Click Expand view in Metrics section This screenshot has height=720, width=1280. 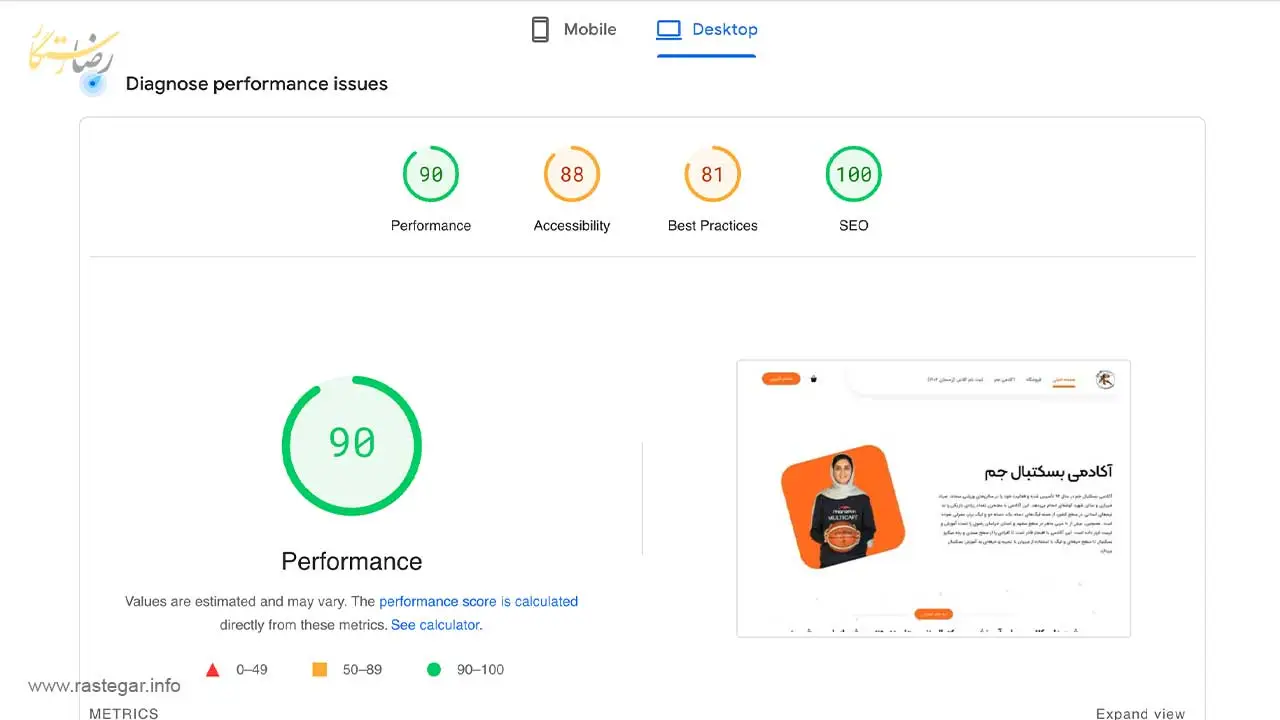[x=1140, y=713]
